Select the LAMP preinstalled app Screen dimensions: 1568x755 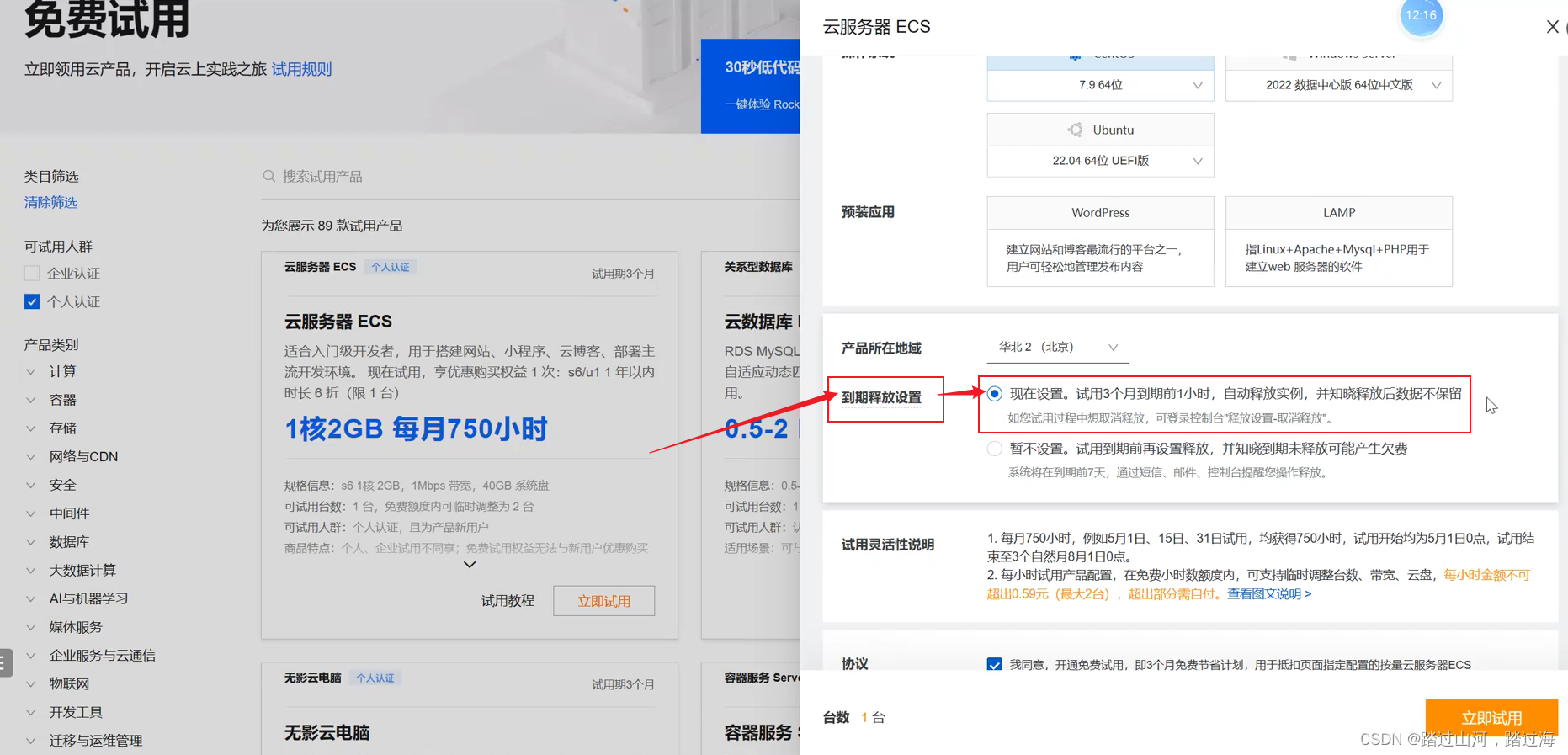[1339, 242]
